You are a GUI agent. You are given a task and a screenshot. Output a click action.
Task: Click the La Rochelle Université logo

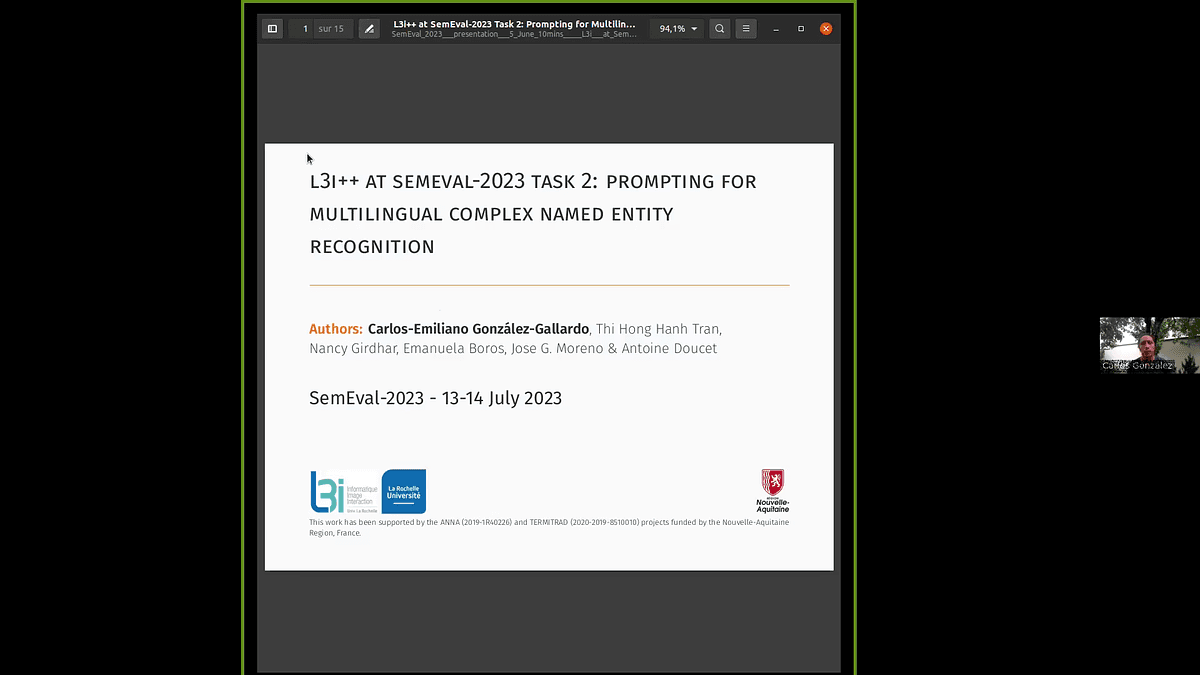coord(404,491)
